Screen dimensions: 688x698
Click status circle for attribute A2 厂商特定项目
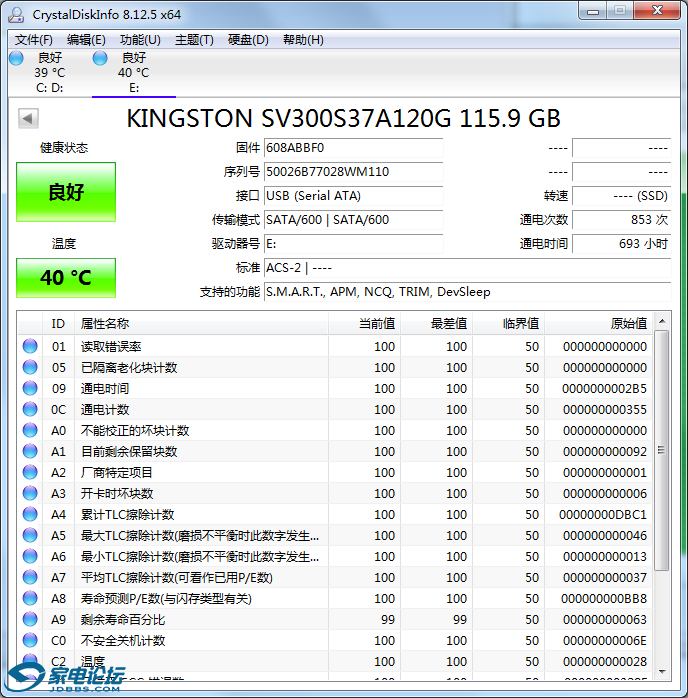tap(30, 472)
